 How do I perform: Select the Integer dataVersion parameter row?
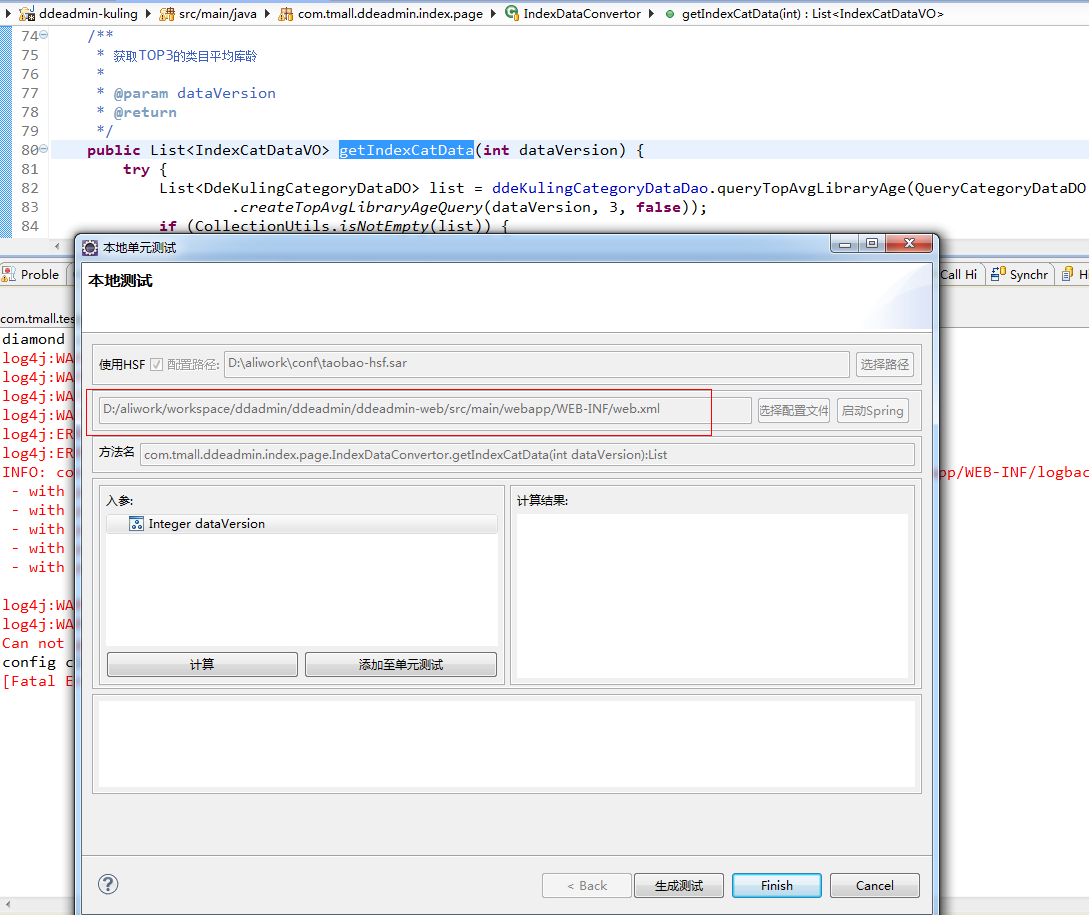tap(300, 524)
